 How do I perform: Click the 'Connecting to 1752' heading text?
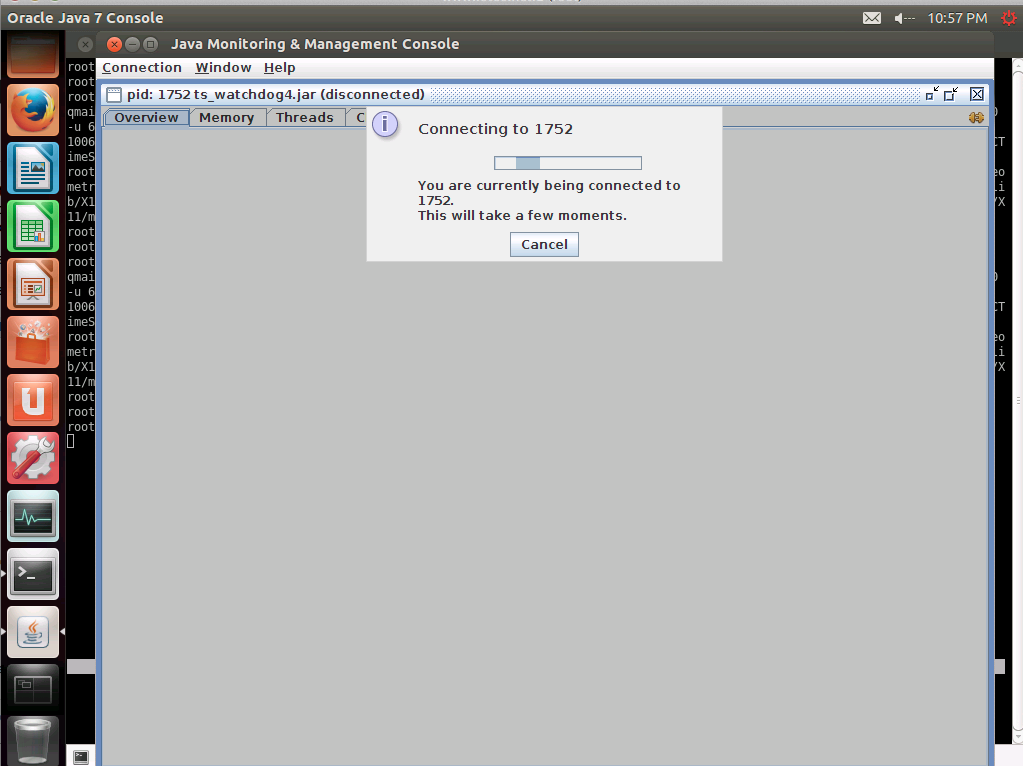pyautogui.click(x=495, y=129)
